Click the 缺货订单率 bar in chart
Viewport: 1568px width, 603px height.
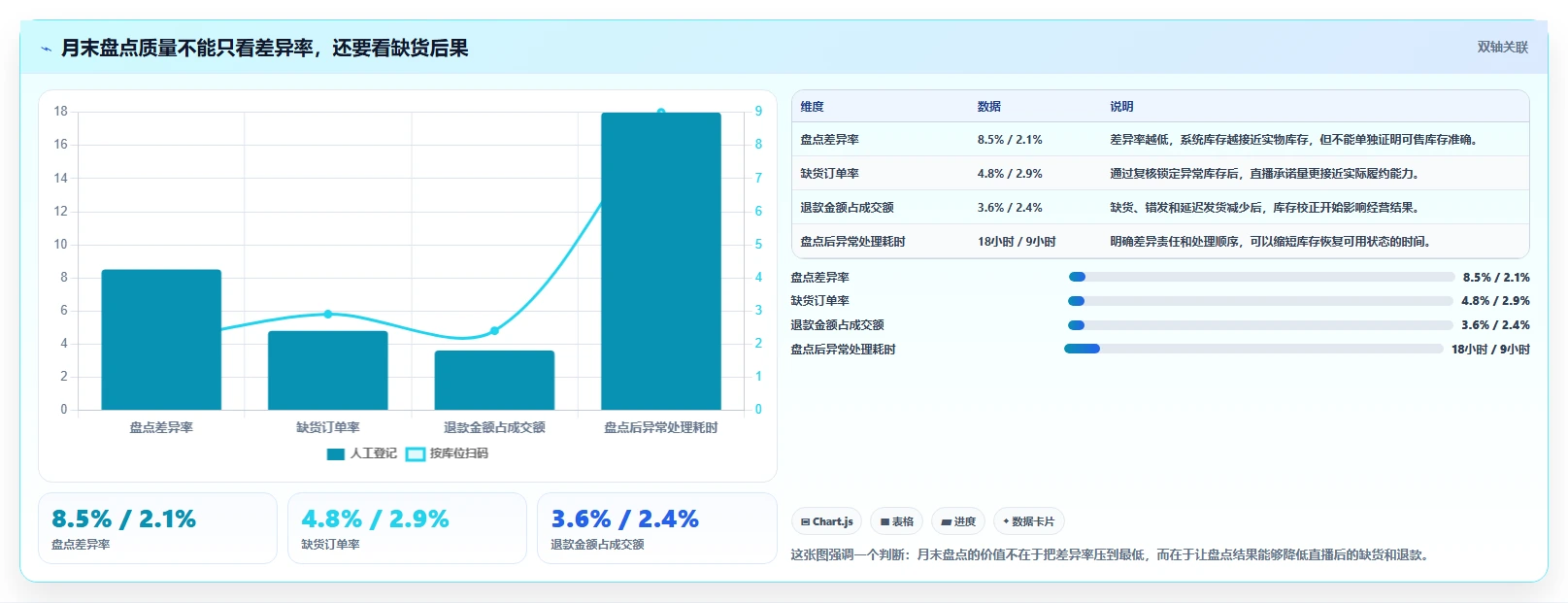[x=328, y=370]
